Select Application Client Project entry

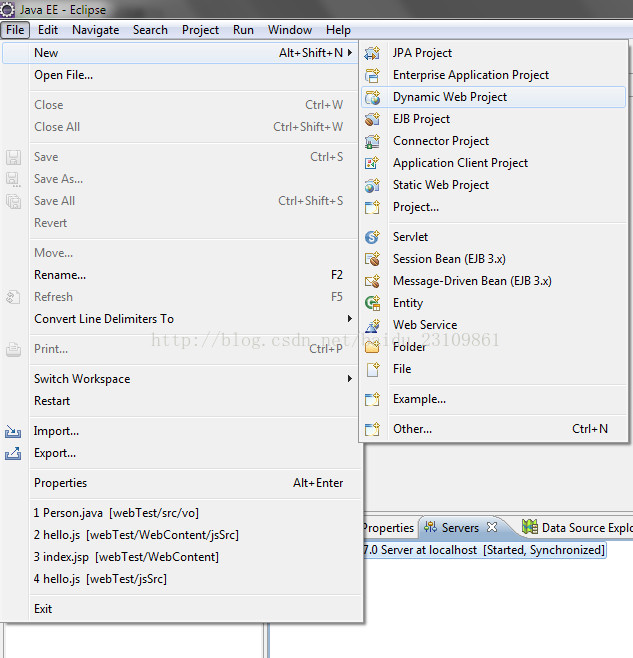(493, 163)
